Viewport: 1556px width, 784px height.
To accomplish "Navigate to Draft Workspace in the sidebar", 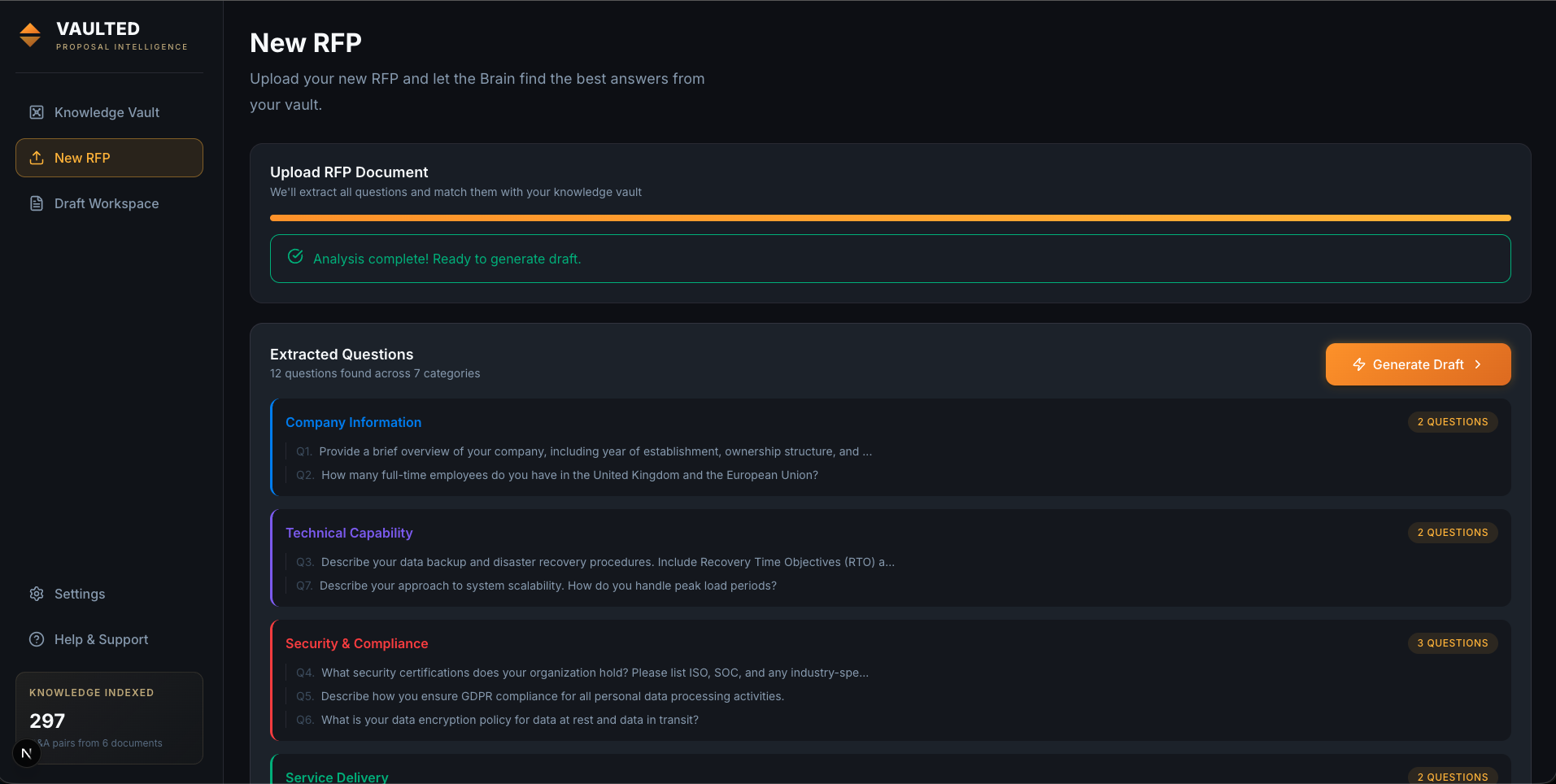I will coord(106,203).
